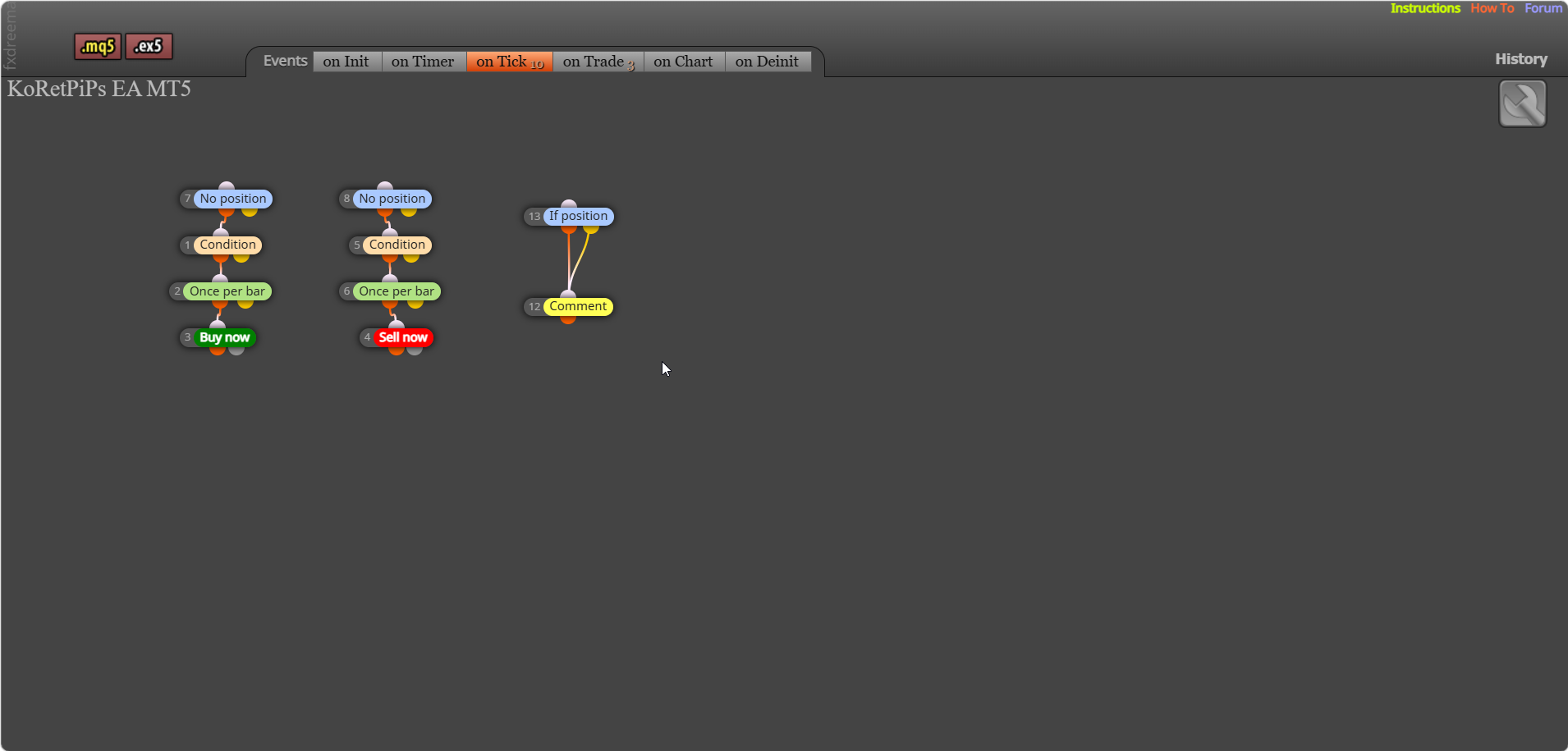Screen dimensions: 1568x751
Task: Click the input connector atop If position
Action: point(569,204)
